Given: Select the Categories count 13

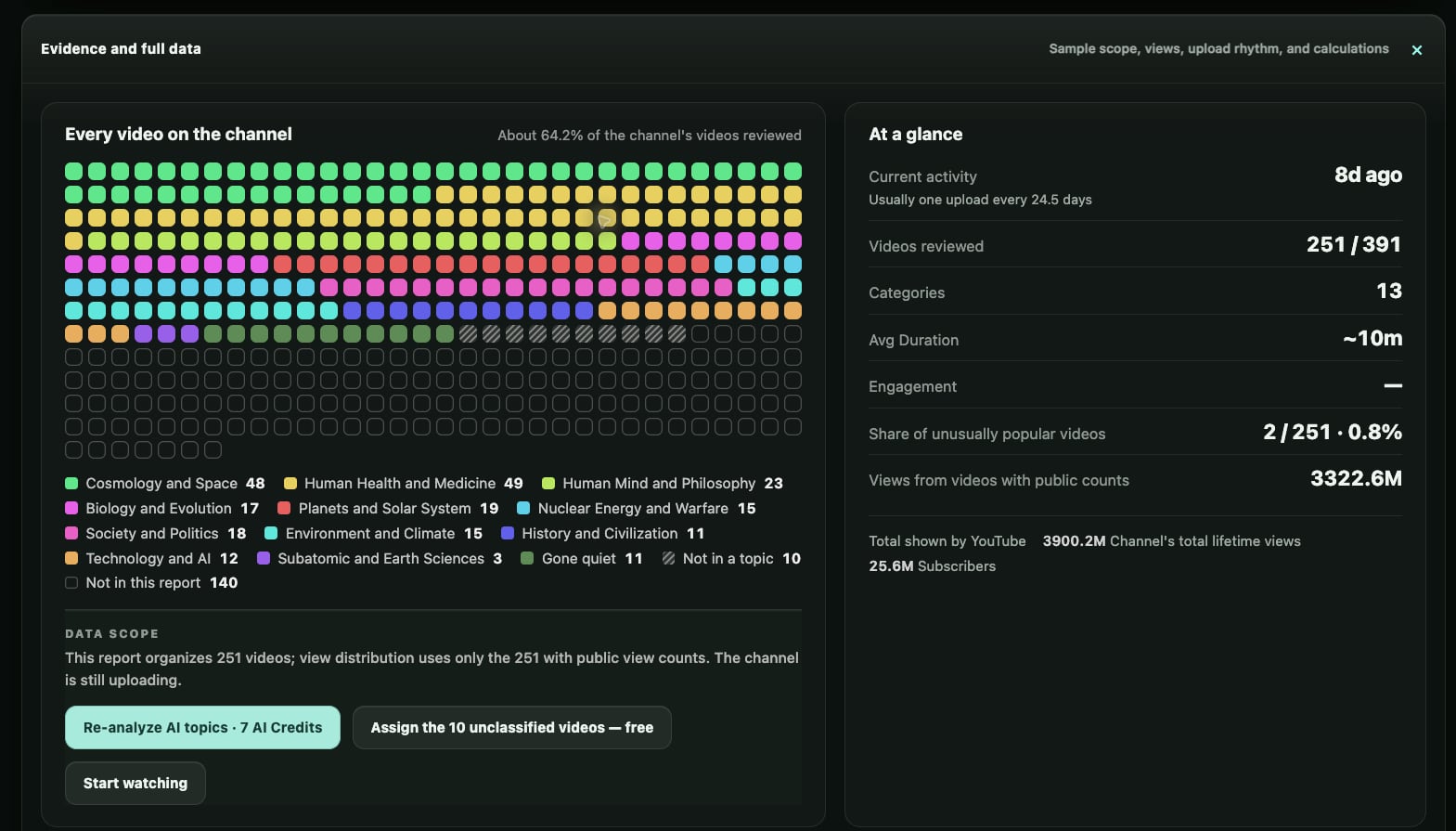Looking at the screenshot, I should click(1389, 291).
